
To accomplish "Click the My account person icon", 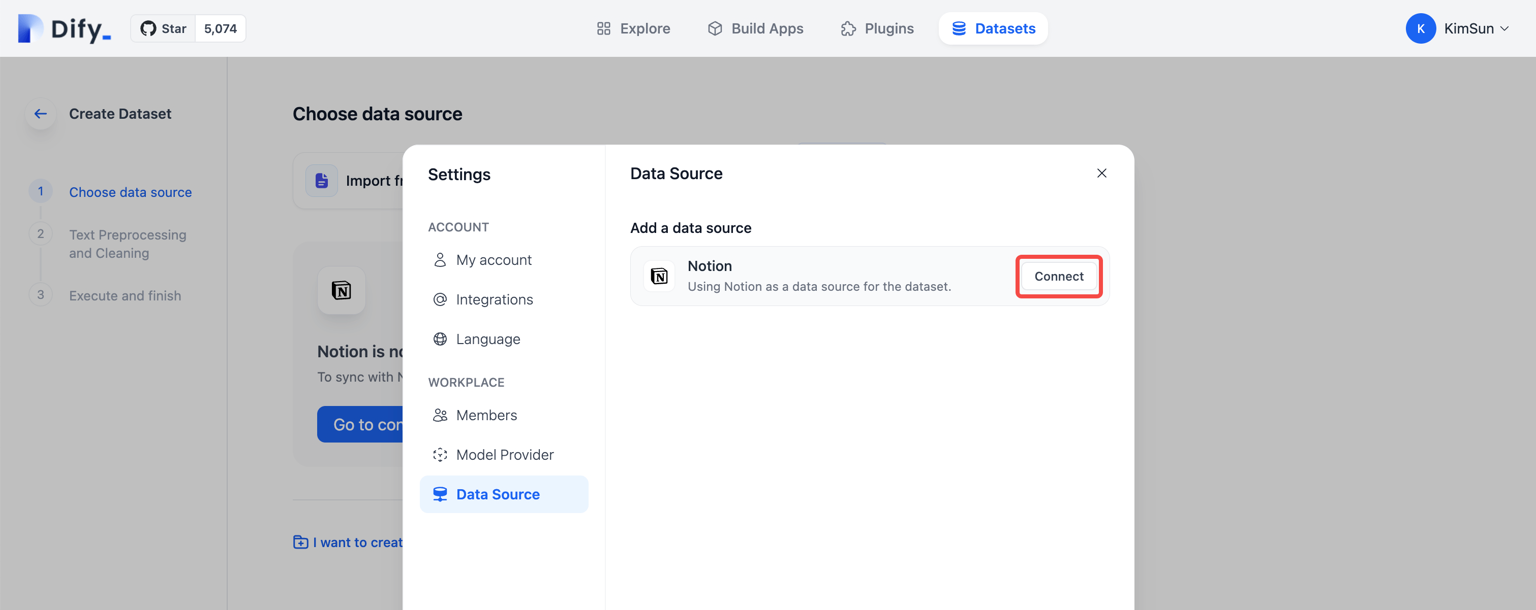I will click(x=440, y=260).
